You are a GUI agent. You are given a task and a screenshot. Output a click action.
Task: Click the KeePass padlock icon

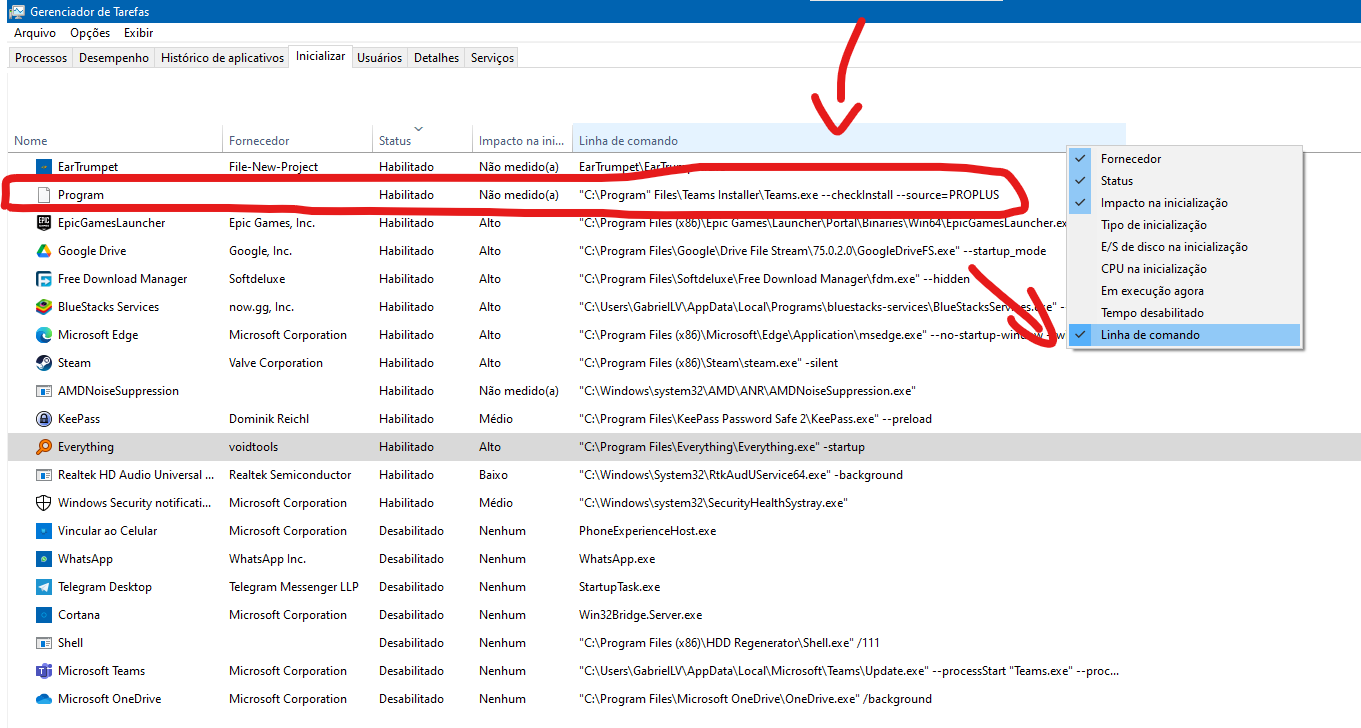[x=43, y=419]
